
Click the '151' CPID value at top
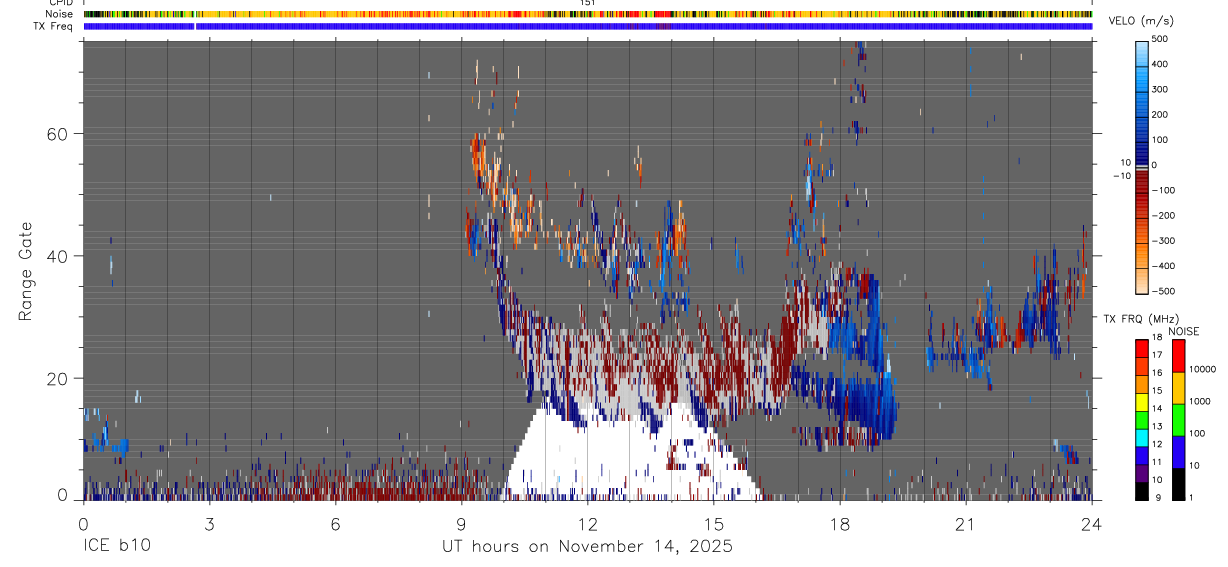[x=588, y=3]
